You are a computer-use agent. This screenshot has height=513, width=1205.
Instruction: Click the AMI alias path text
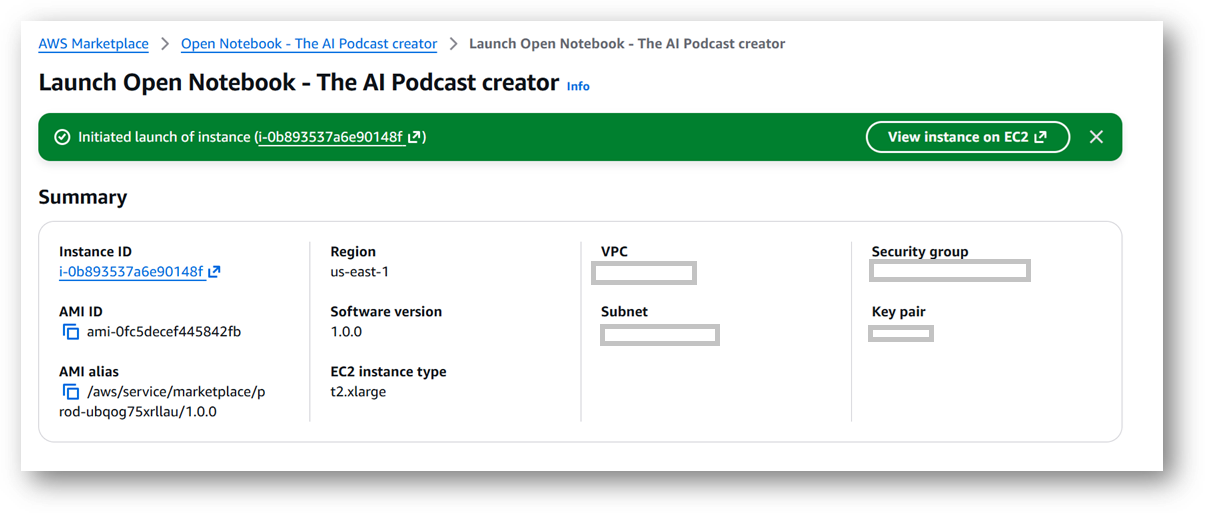(162, 401)
